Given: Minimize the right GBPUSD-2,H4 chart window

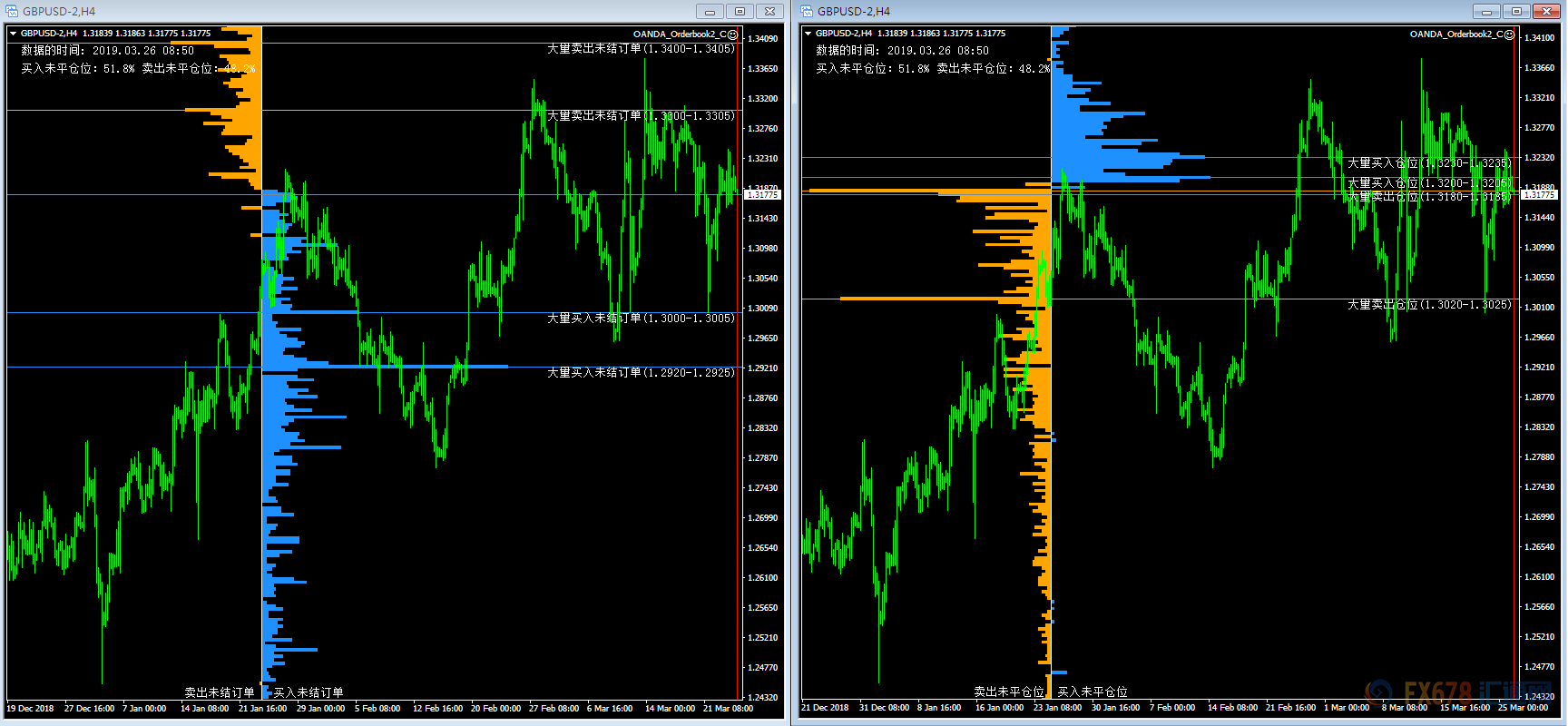Looking at the screenshot, I should coord(1486,11).
